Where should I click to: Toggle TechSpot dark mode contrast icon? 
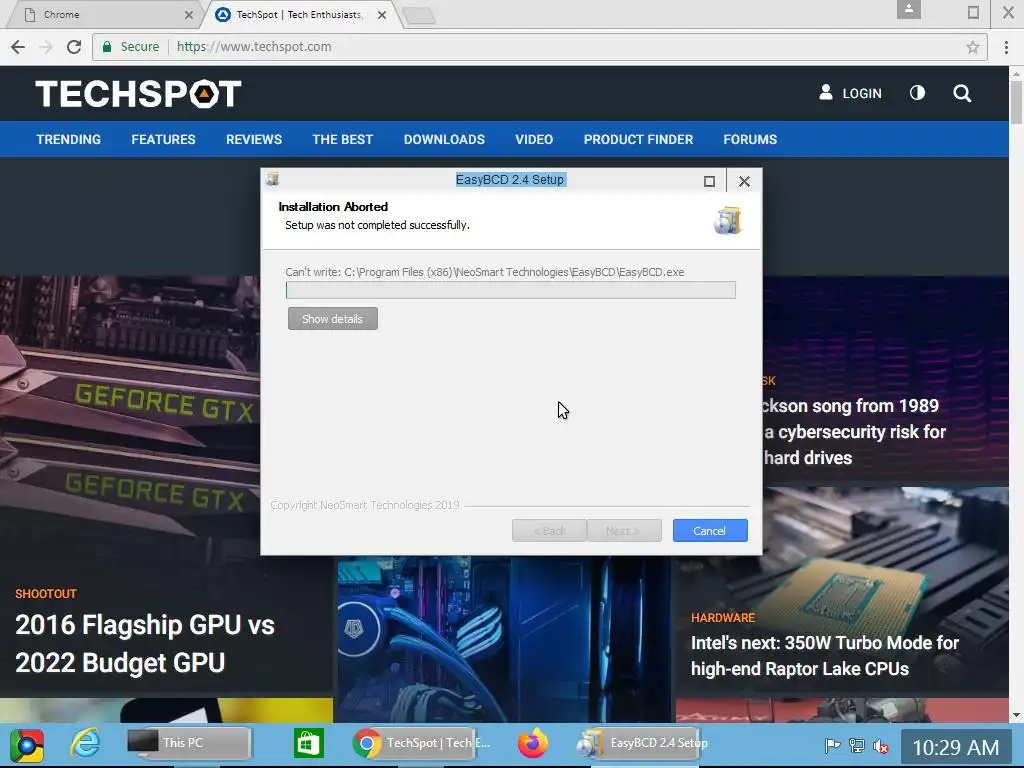coord(918,93)
